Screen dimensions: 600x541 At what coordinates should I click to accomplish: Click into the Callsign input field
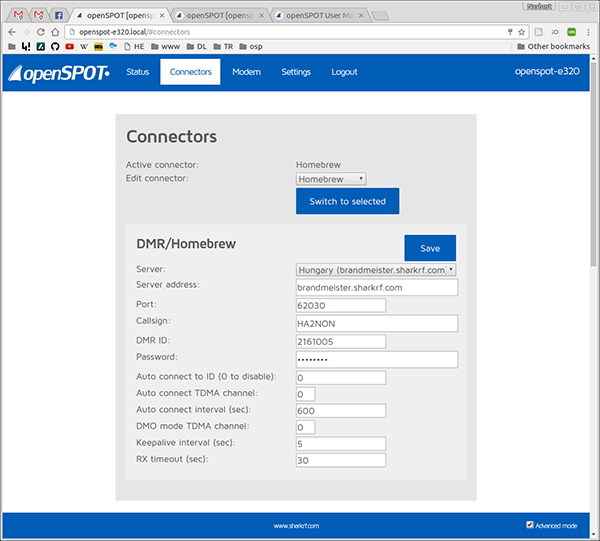coord(376,323)
